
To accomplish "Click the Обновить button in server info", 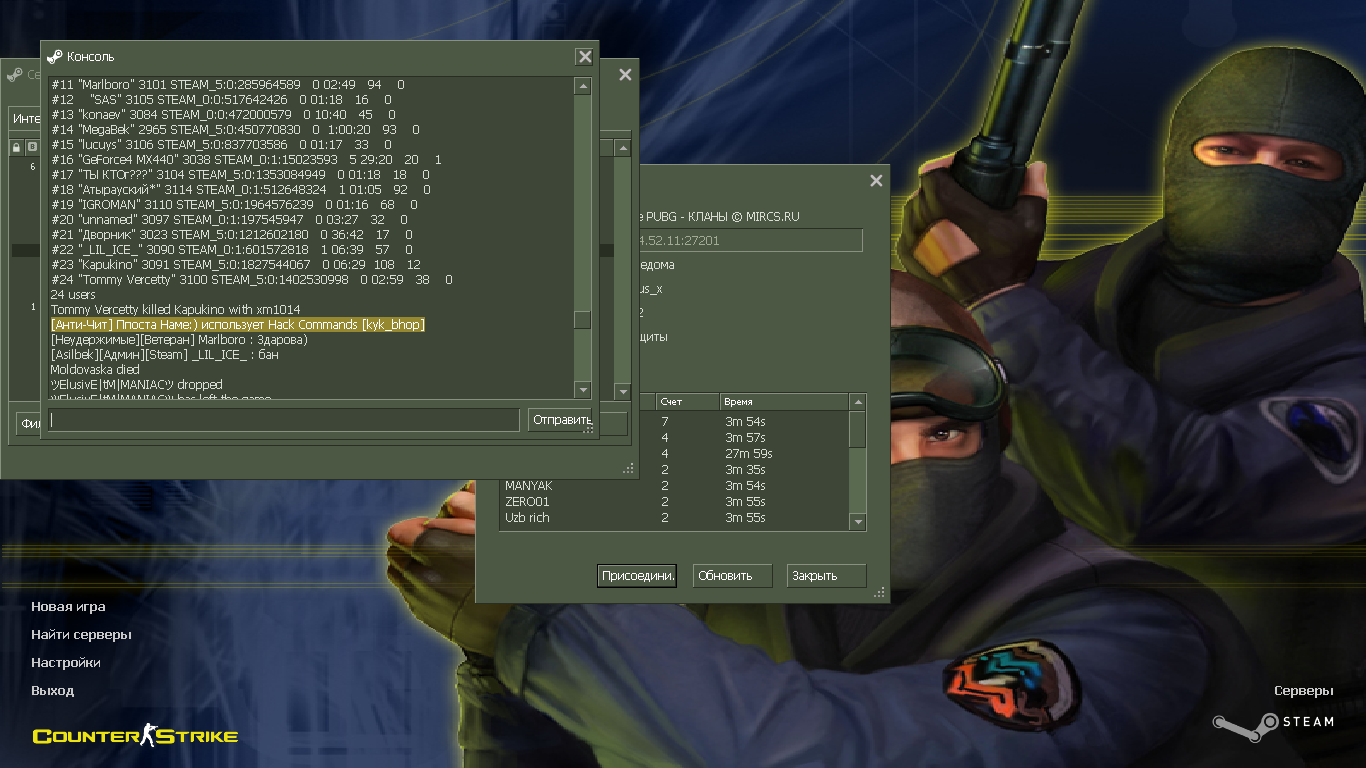I will click(733, 576).
